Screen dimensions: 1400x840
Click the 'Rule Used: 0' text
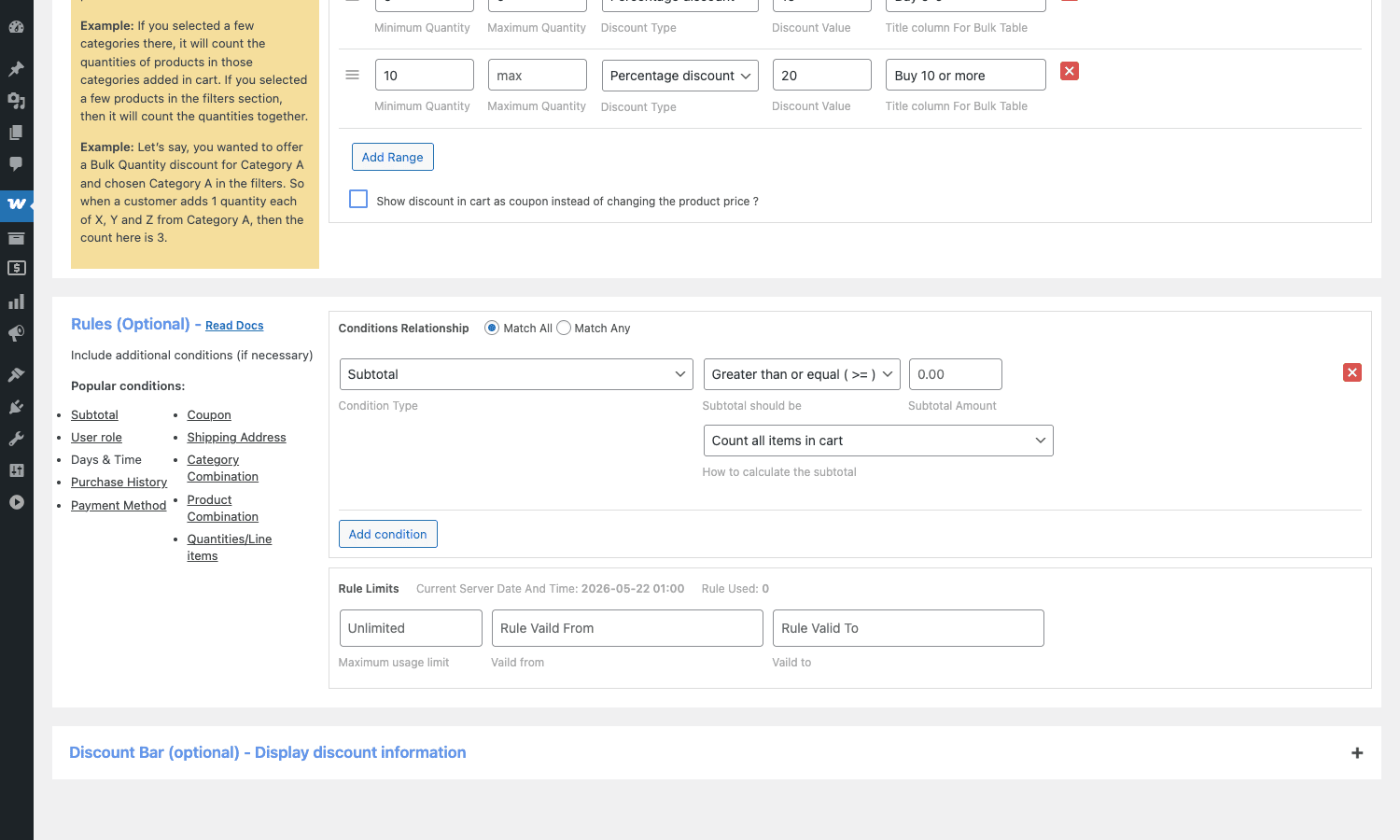[735, 589]
